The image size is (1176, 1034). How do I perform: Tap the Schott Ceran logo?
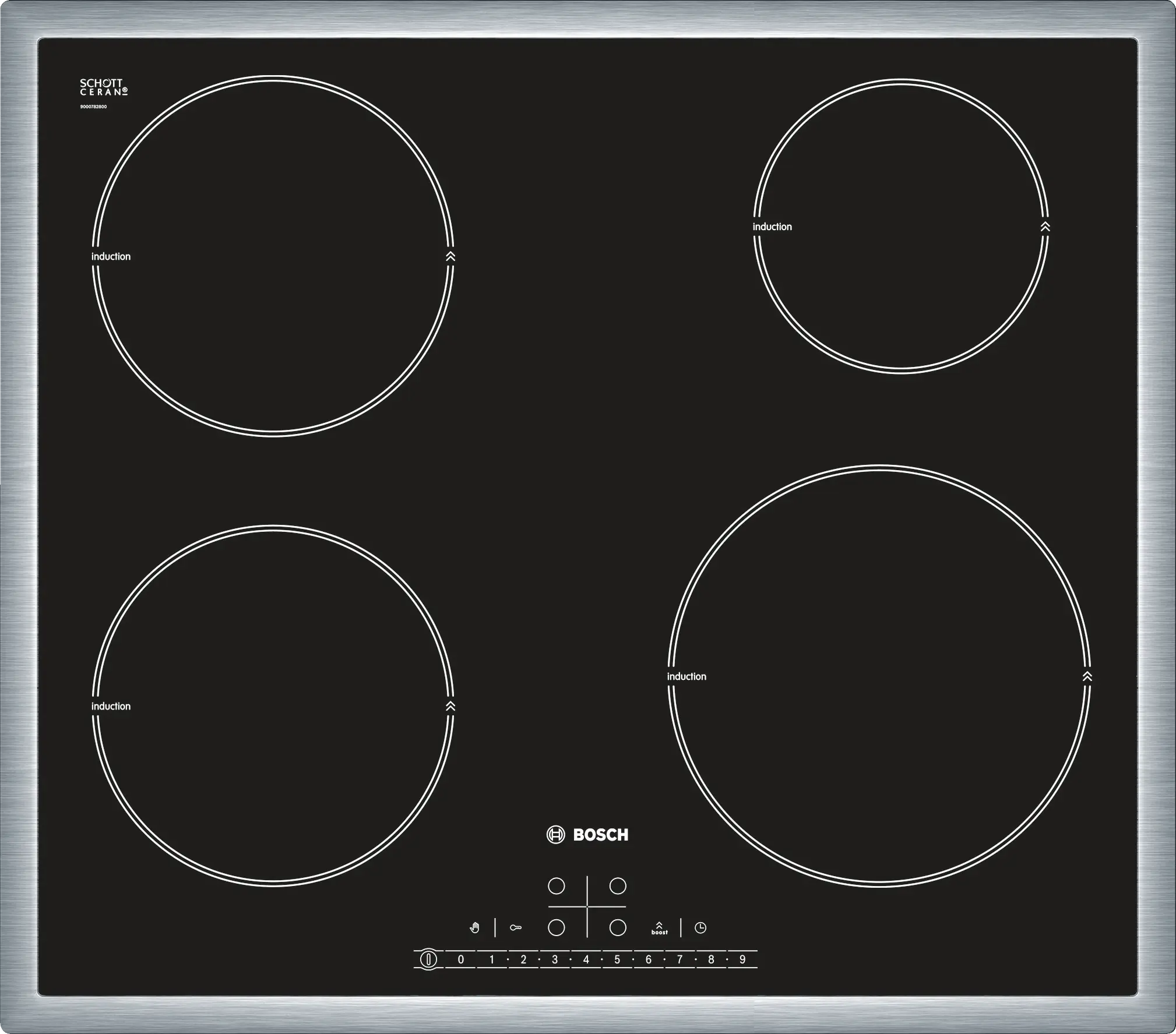point(104,87)
